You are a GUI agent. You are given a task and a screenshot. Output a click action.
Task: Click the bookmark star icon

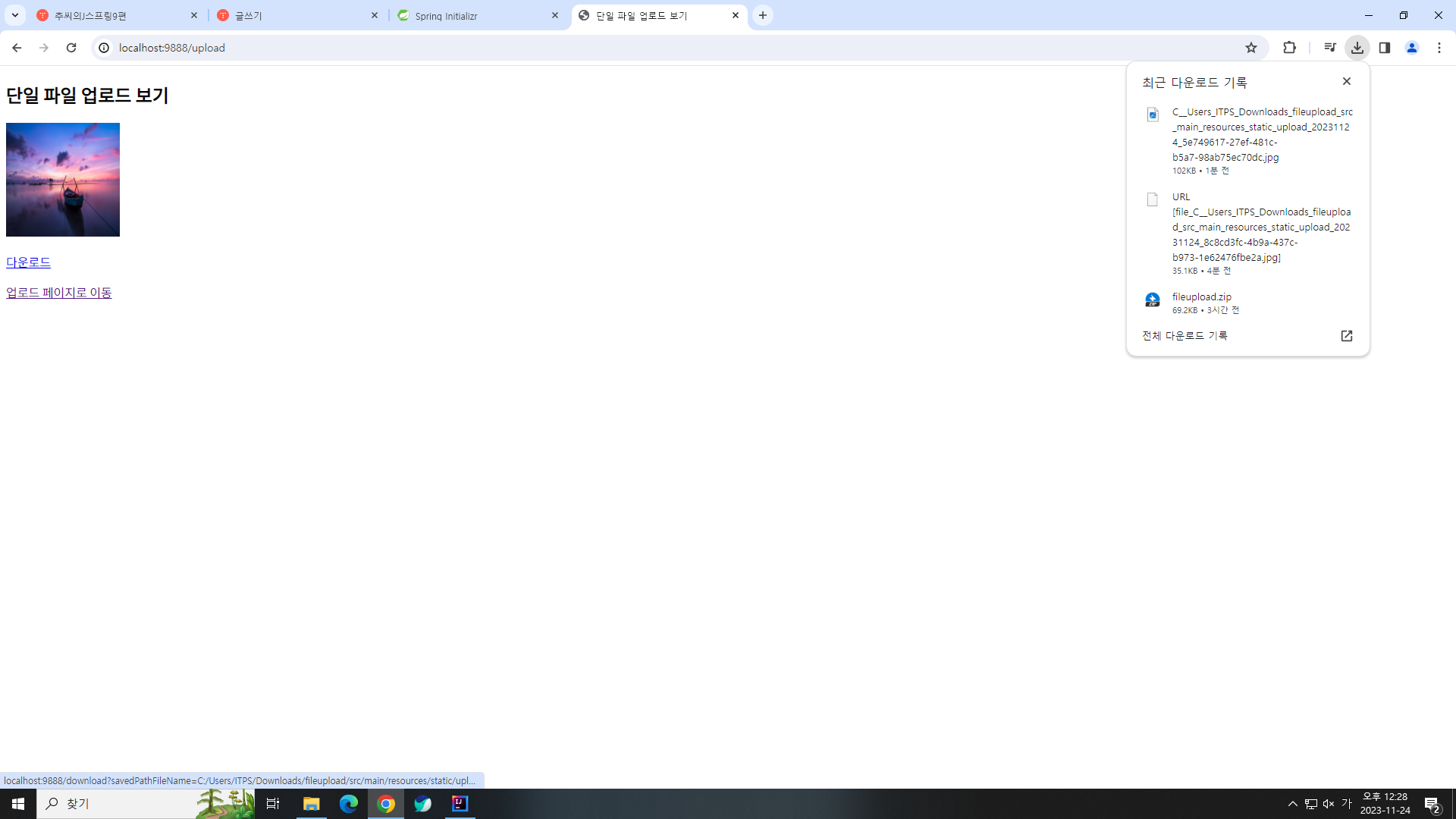click(x=1251, y=48)
